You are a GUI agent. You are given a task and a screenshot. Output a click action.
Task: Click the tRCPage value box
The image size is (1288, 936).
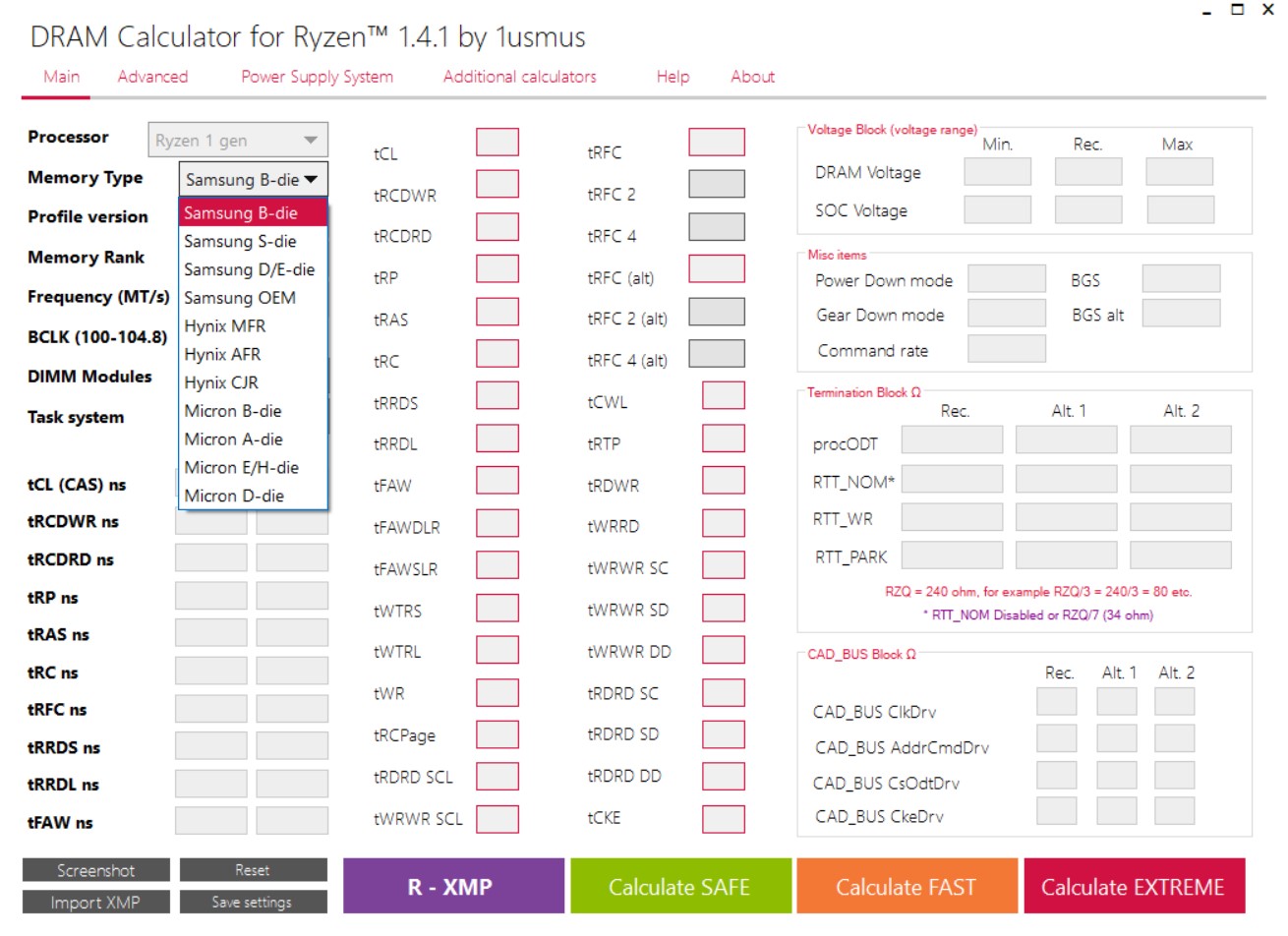point(498,733)
